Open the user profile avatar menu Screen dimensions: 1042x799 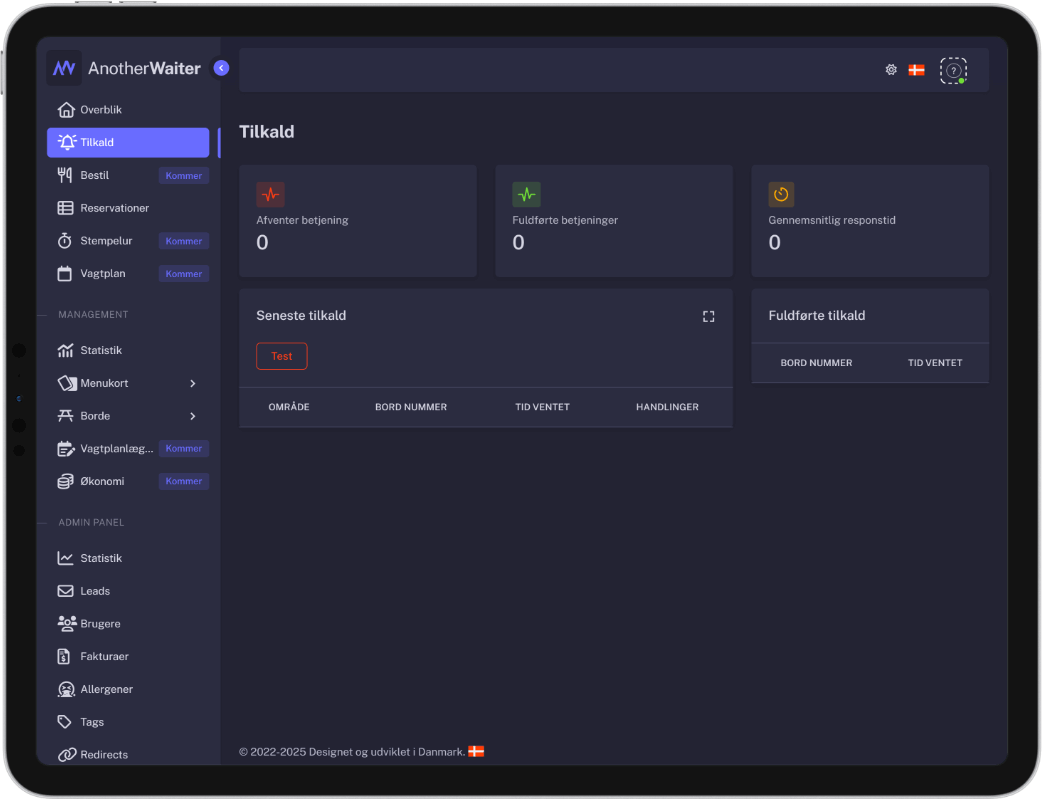click(x=953, y=70)
